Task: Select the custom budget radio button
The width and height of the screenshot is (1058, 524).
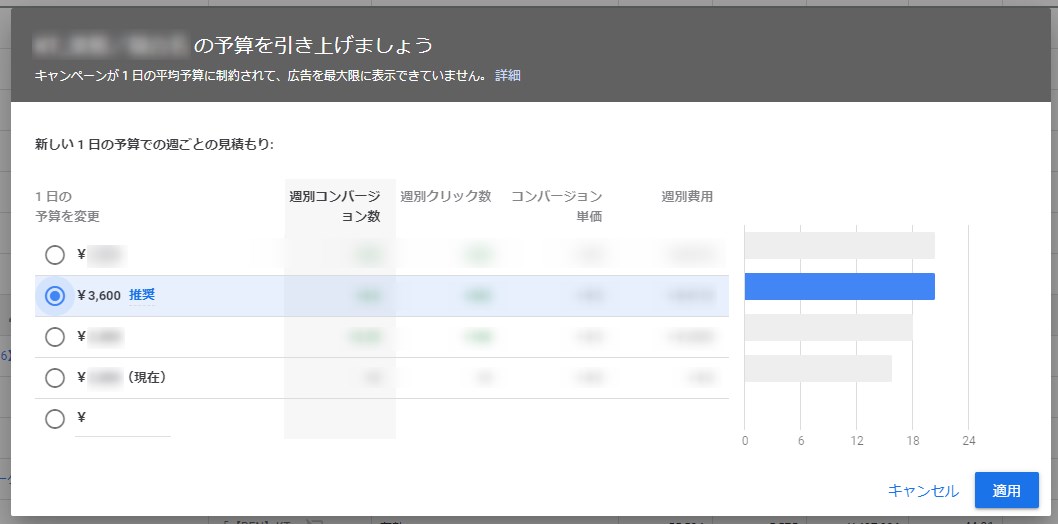Action: [55, 419]
